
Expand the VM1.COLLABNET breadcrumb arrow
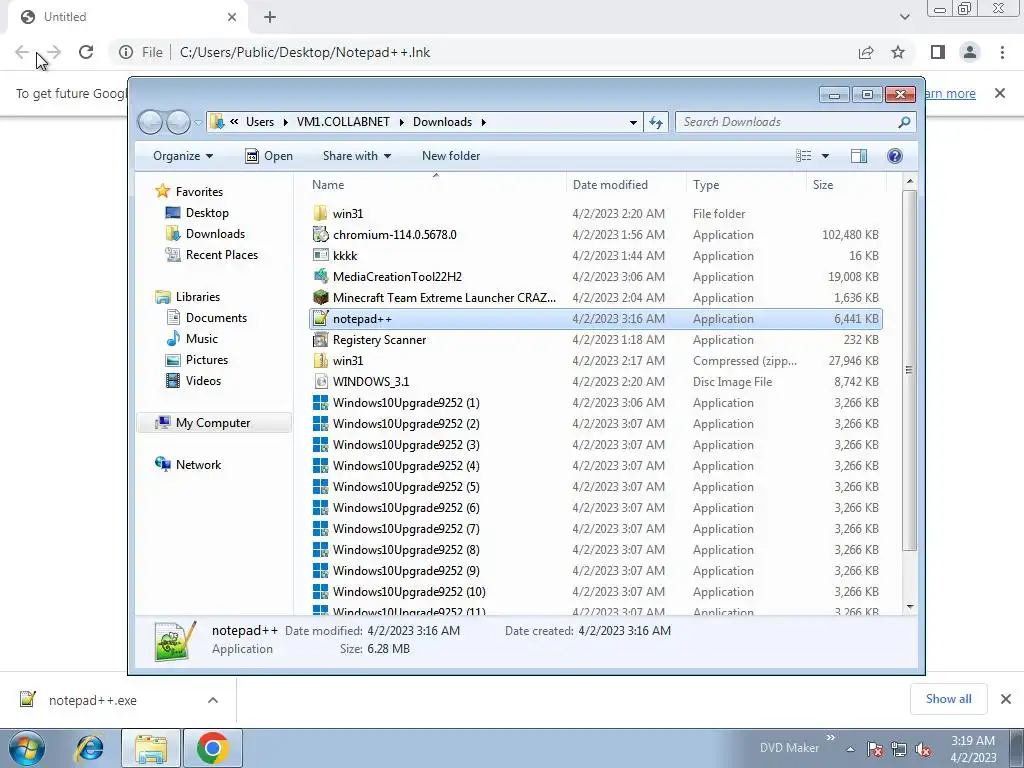coord(401,122)
